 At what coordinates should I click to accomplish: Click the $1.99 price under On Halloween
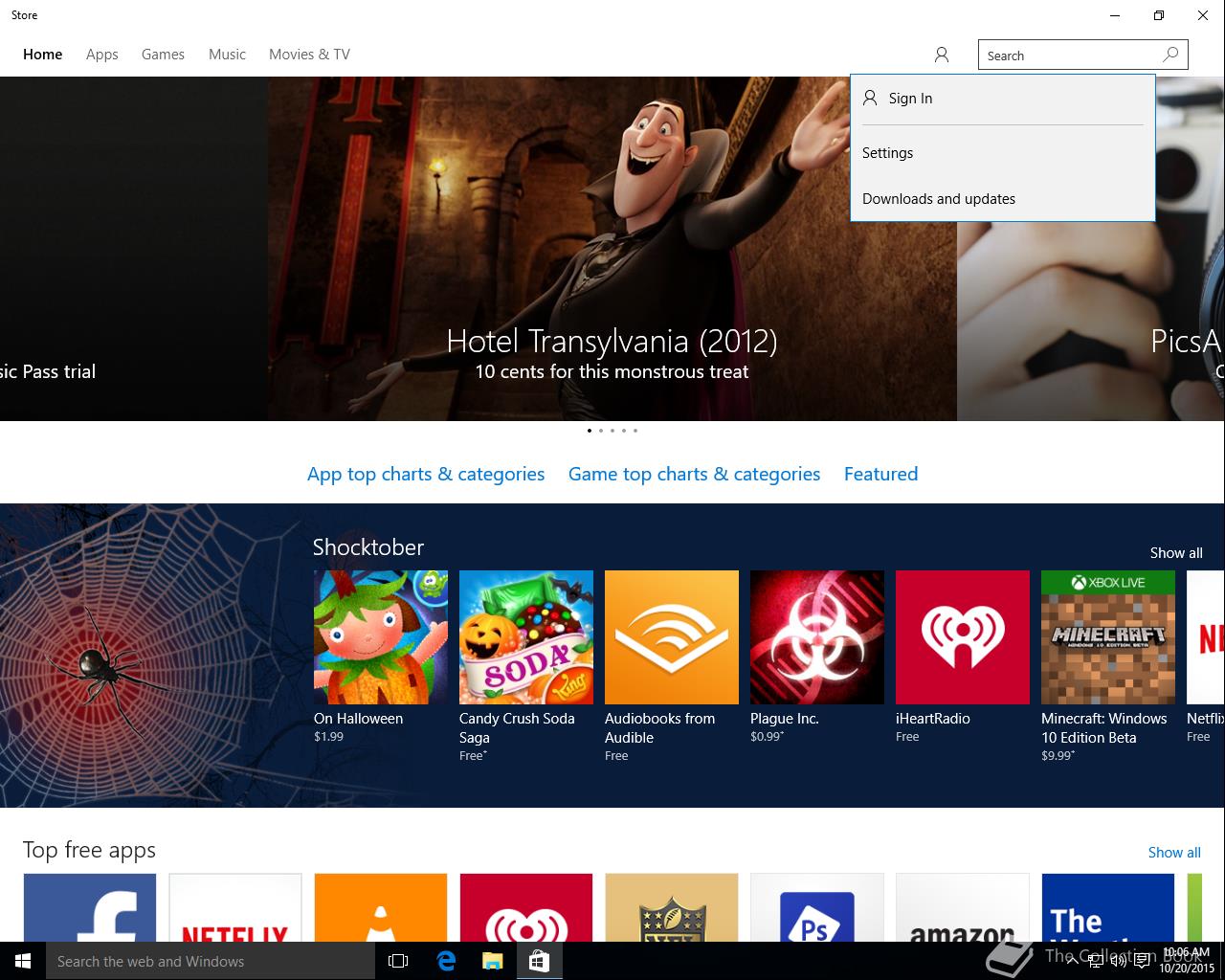(328, 737)
